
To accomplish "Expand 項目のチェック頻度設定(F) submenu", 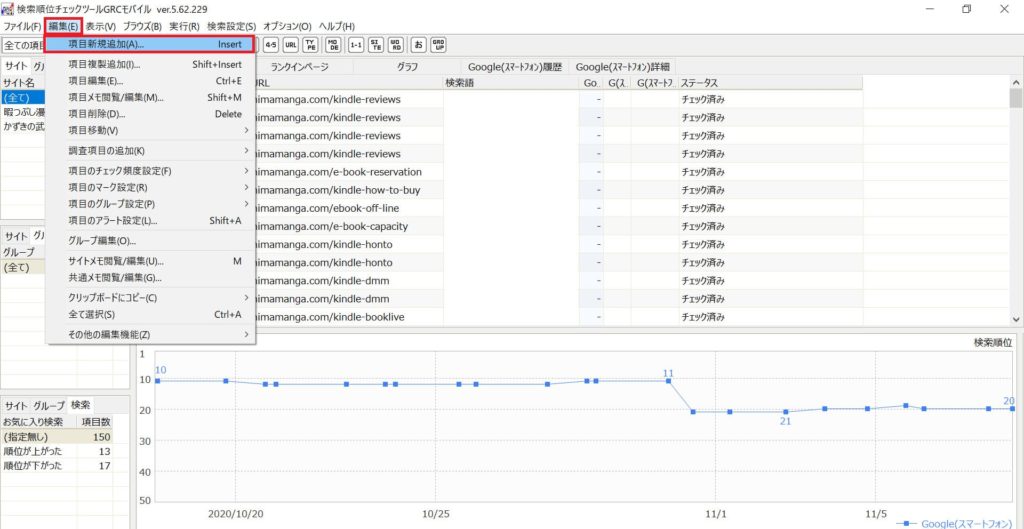I will pyautogui.click(x=150, y=171).
